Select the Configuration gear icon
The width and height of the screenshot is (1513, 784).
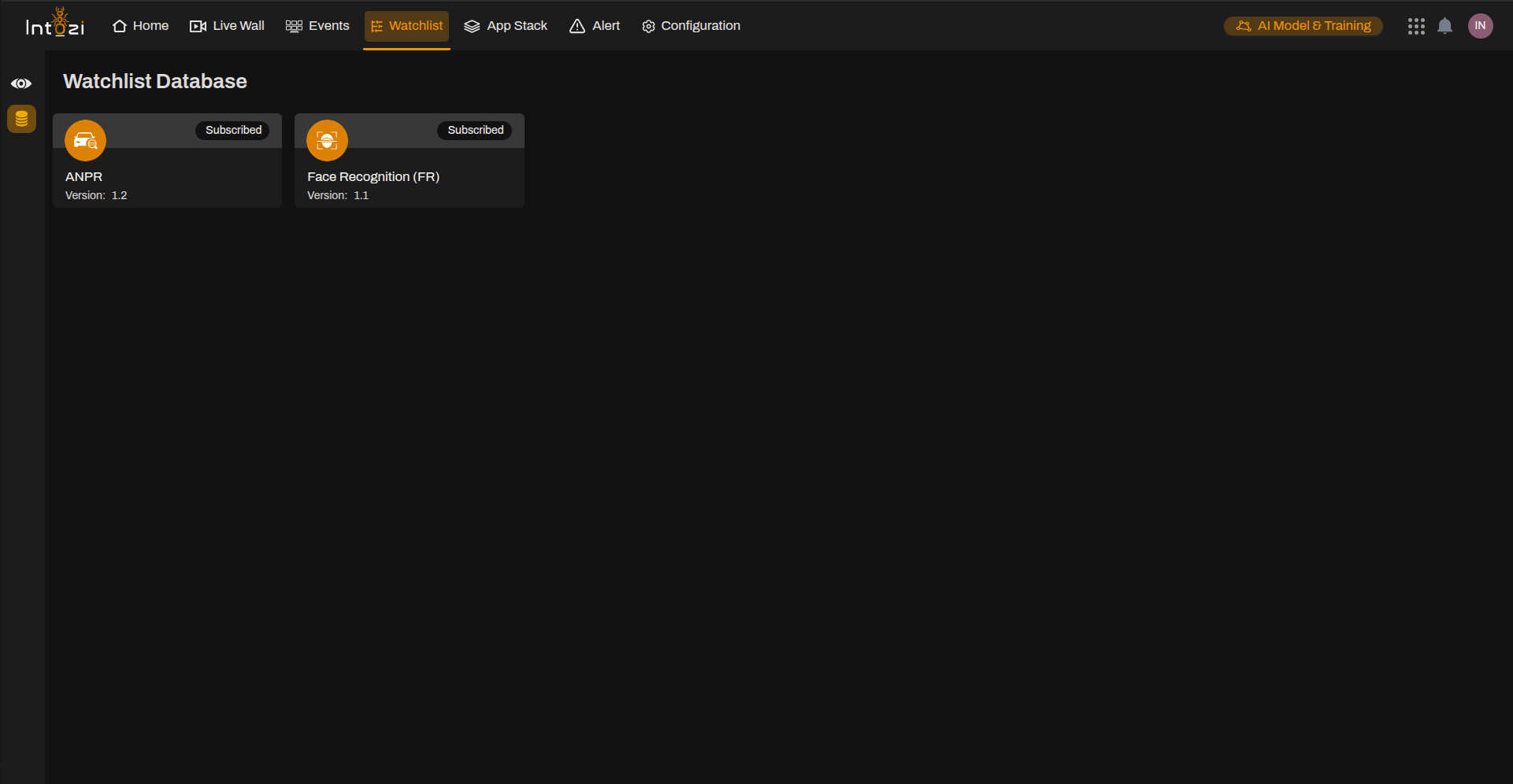click(647, 26)
